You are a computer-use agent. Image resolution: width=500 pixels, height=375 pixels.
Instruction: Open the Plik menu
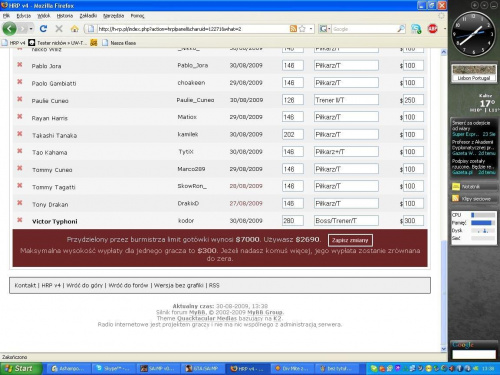(6, 16)
